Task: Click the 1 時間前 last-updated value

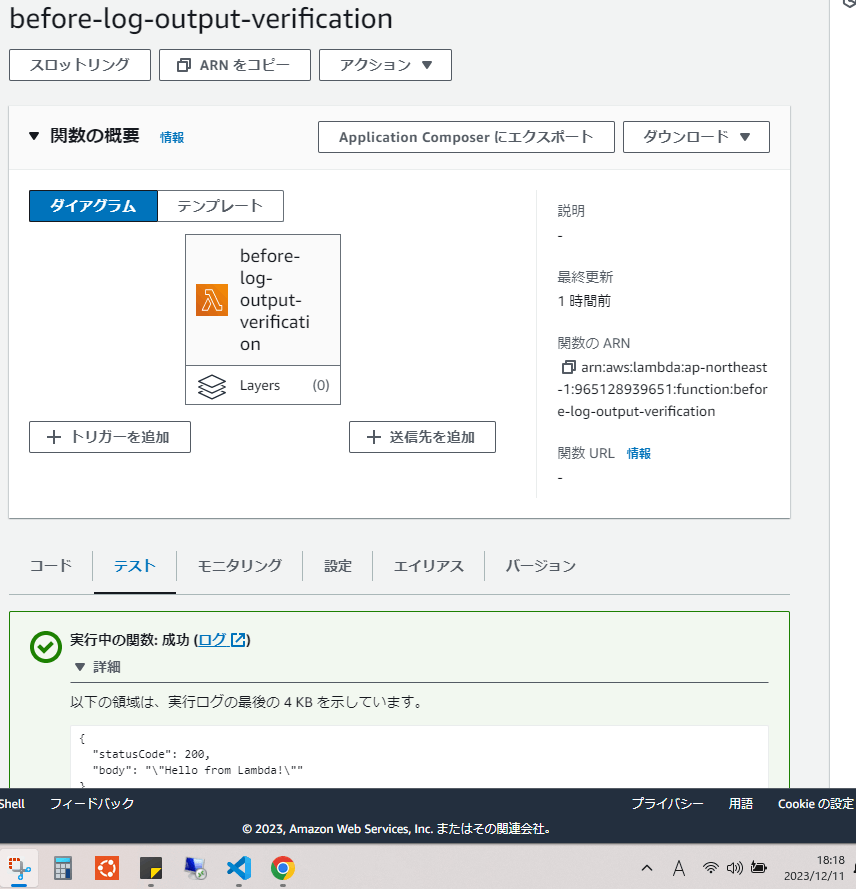Action: coord(584,301)
